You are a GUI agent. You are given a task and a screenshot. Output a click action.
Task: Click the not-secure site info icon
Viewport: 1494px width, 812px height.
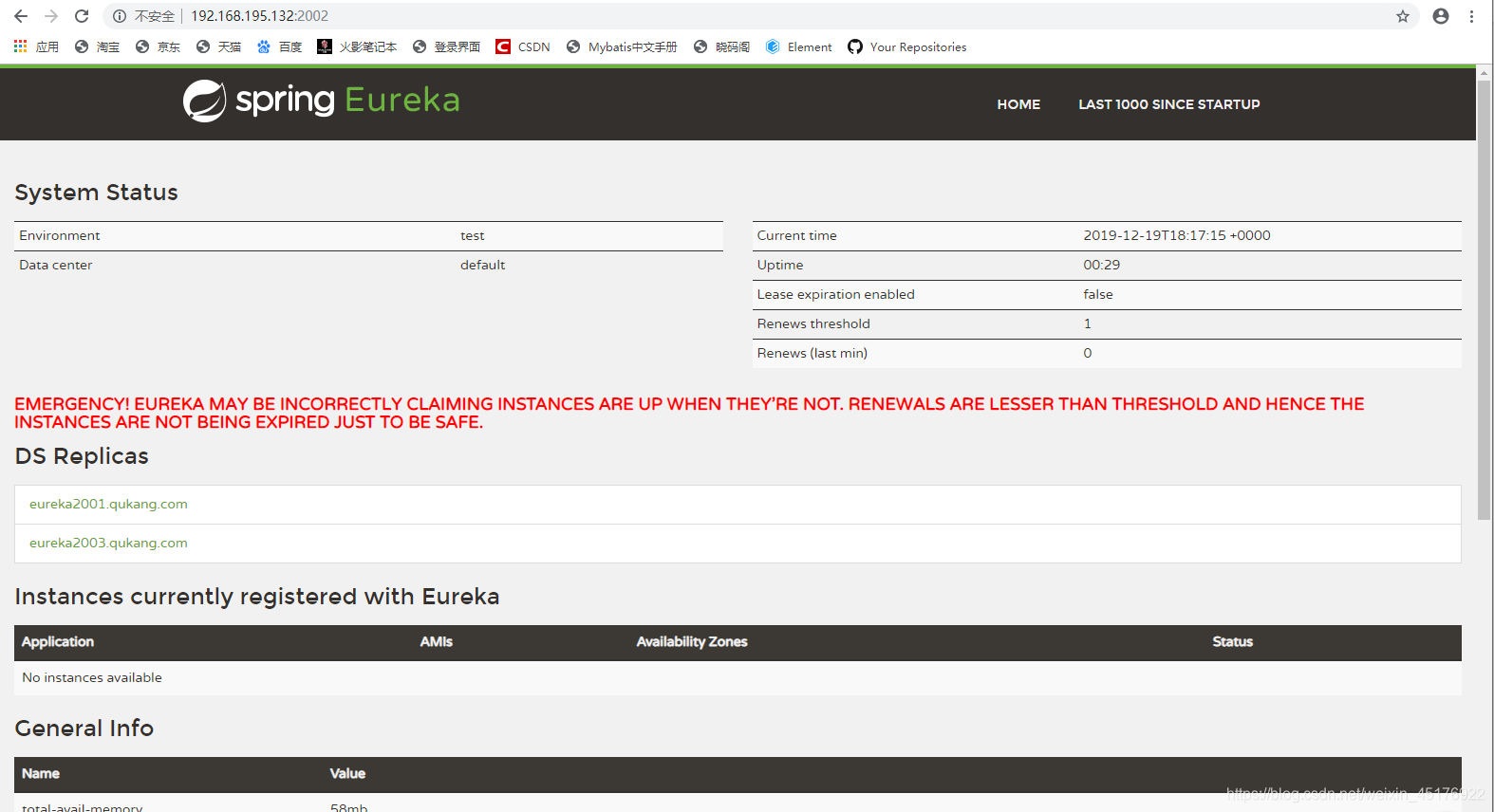120,16
